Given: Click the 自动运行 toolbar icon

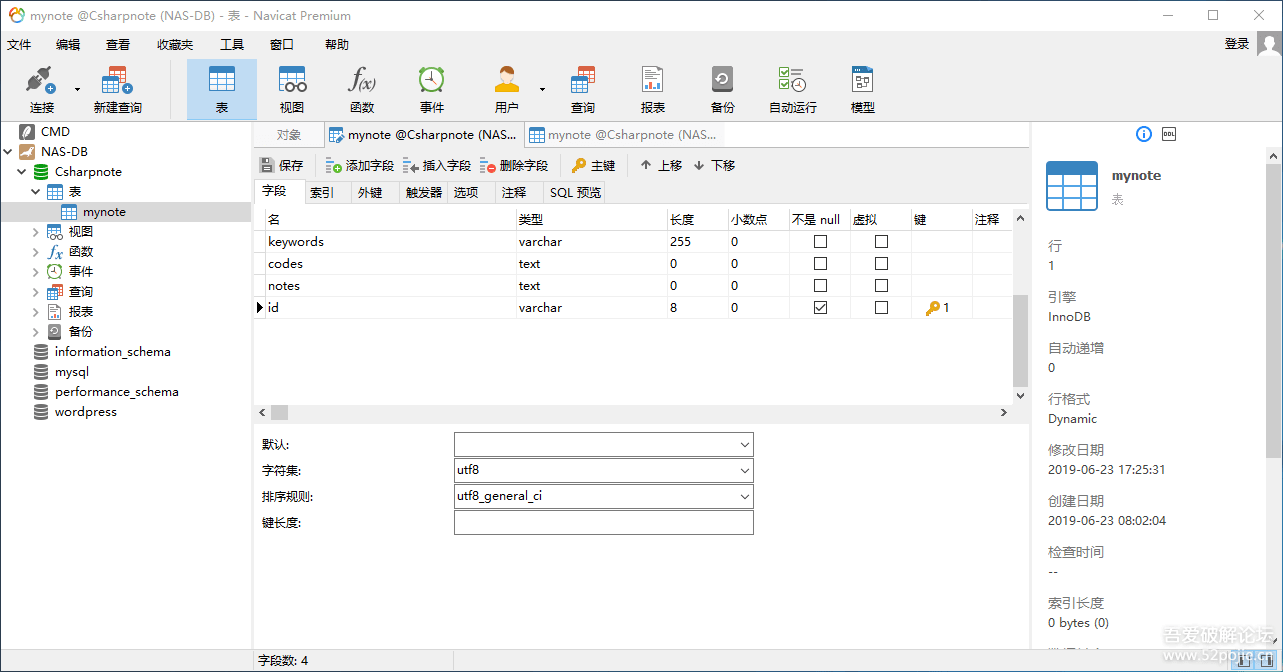Looking at the screenshot, I should [x=792, y=88].
